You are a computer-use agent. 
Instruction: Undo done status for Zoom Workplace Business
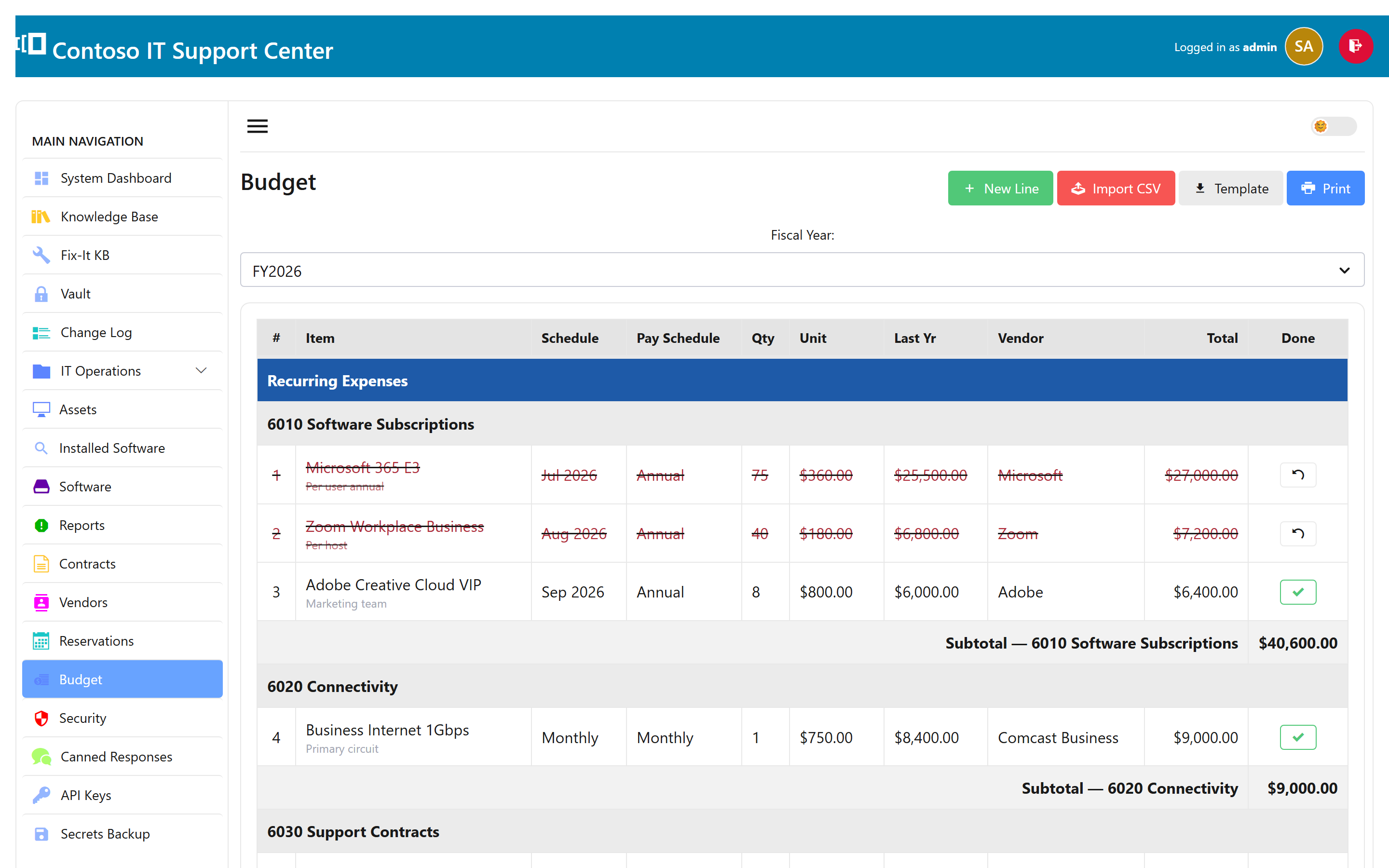(1298, 533)
